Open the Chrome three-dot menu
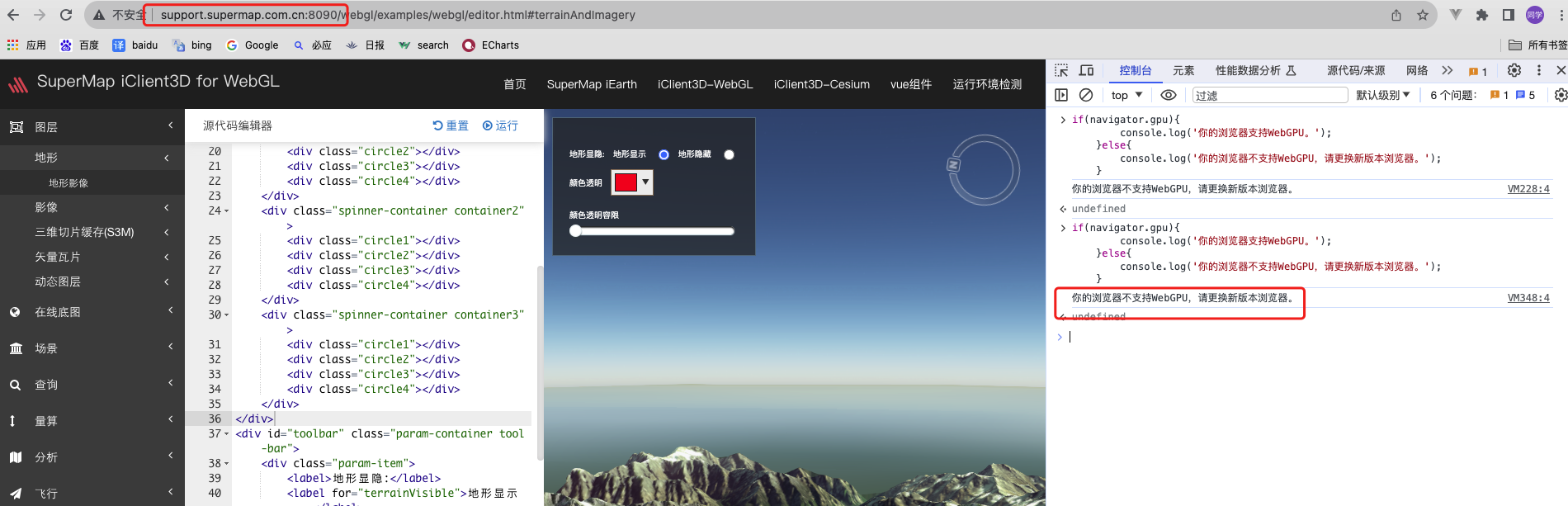 1560,15
